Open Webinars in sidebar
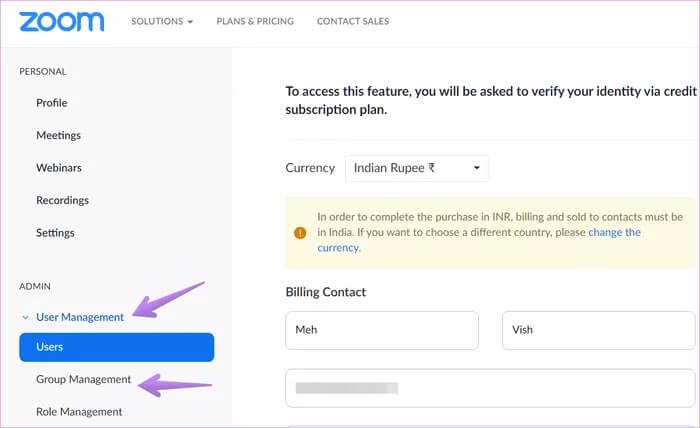This screenshot has width=700, height=428. pos(59,168)
